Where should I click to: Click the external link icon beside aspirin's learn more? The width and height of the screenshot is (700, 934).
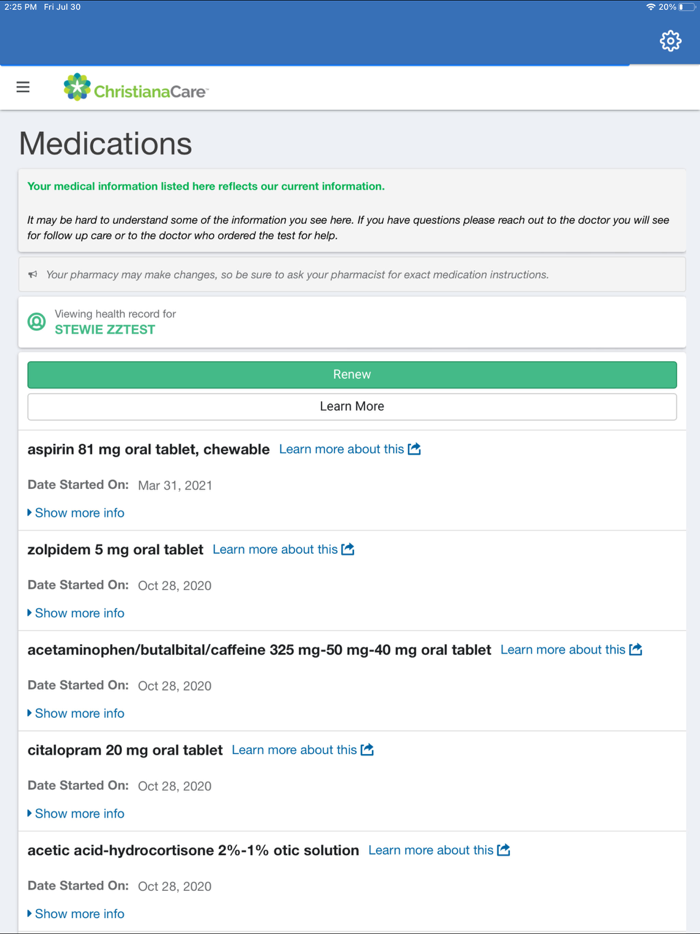pyautogui.click(x=415, y=448)
